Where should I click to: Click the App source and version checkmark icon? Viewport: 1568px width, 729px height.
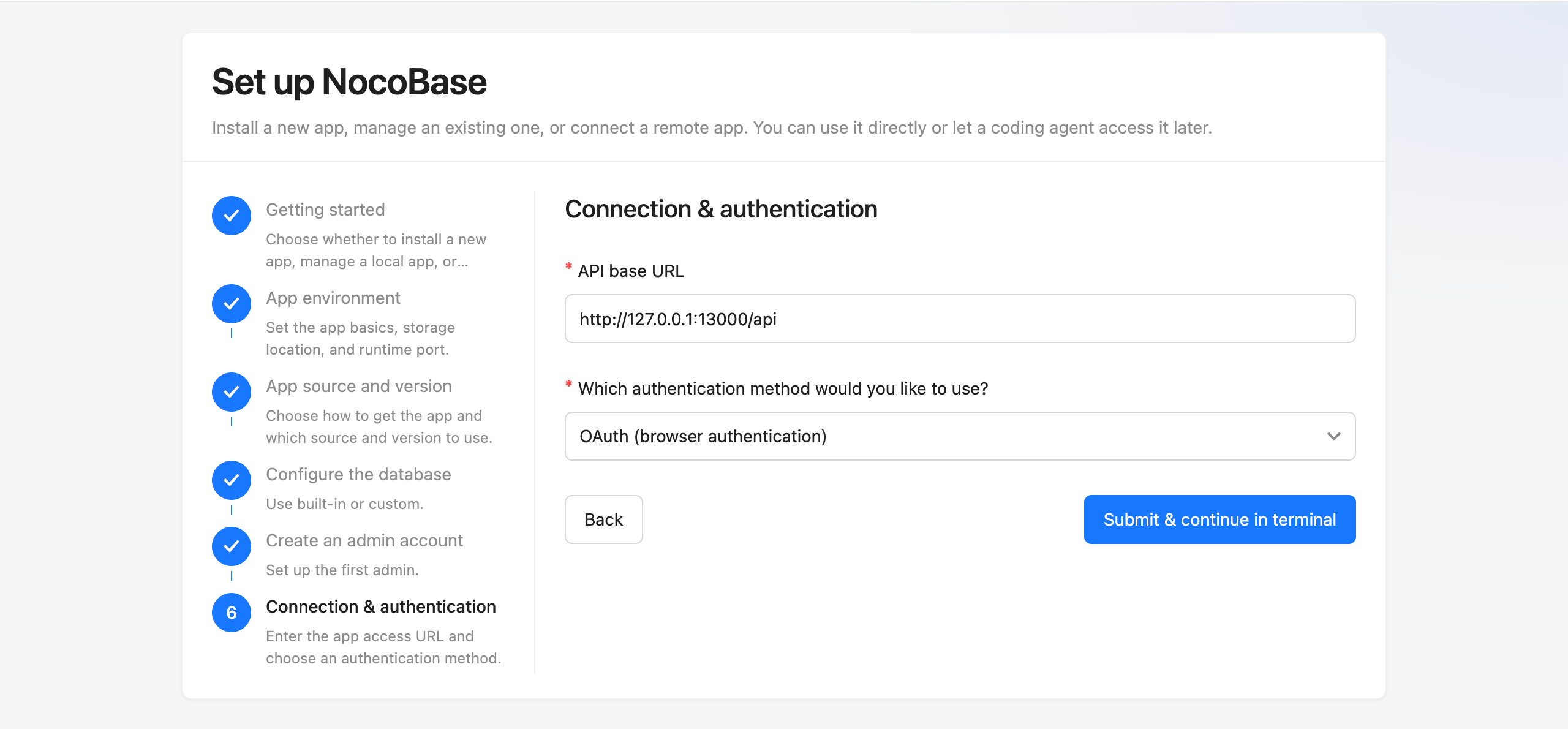[x=232, y=392]
